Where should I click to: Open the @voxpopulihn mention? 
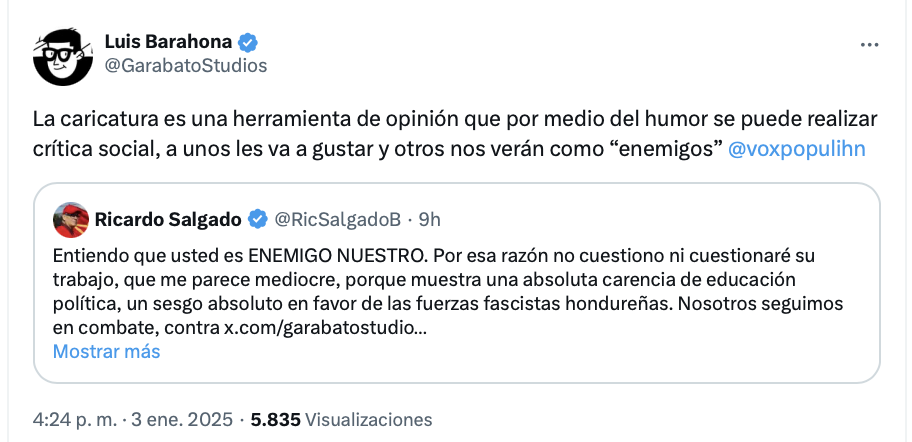[x=797, y=149]
